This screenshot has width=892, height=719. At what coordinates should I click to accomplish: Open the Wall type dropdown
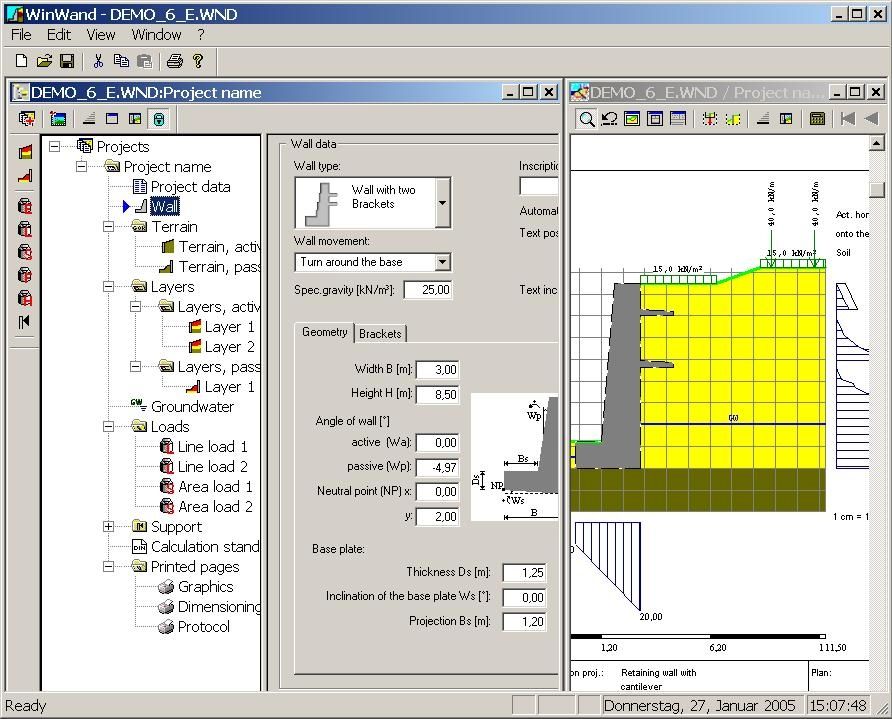(442, 203)
